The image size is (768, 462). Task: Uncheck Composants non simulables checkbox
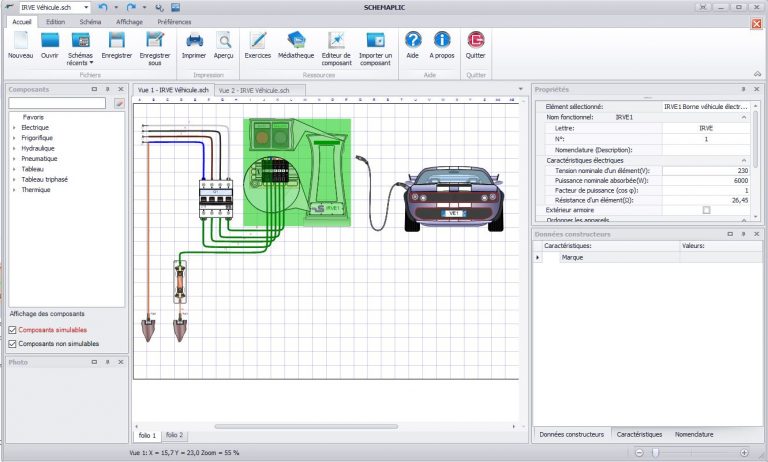click(x=12, y=344)
